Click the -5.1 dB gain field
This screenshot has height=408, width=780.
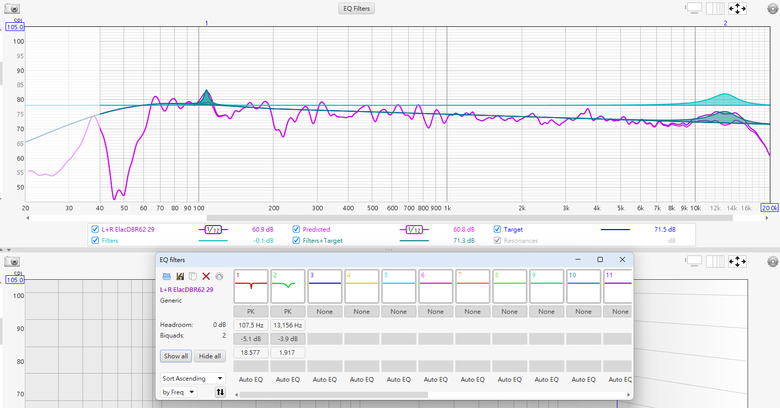point(251,339)
